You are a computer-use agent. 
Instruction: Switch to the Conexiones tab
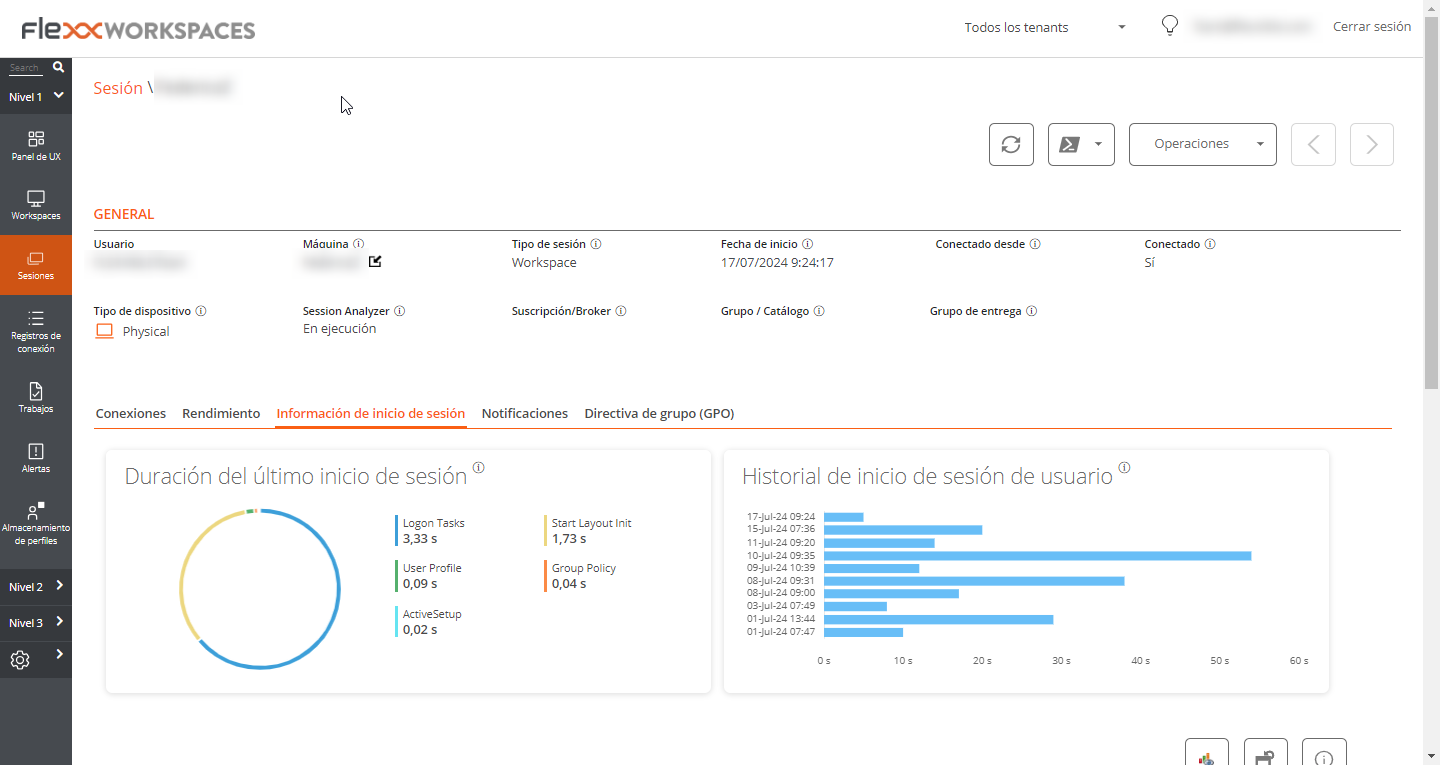(131, 413)
